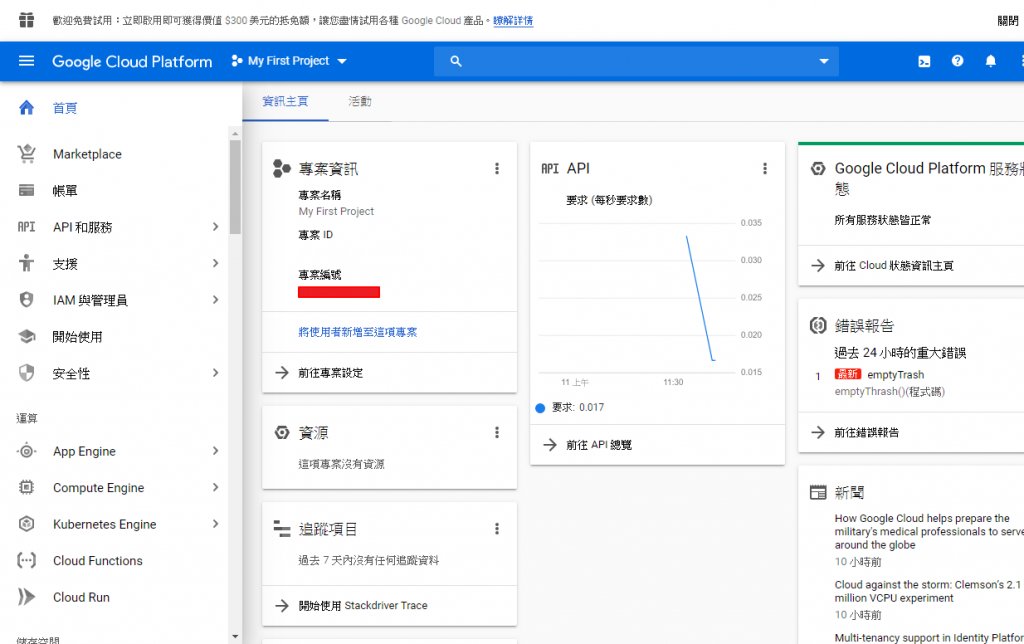The image size is (1024, 644).
Task: Open the 專案資訊 card options menu
Action: pos(497,169)
